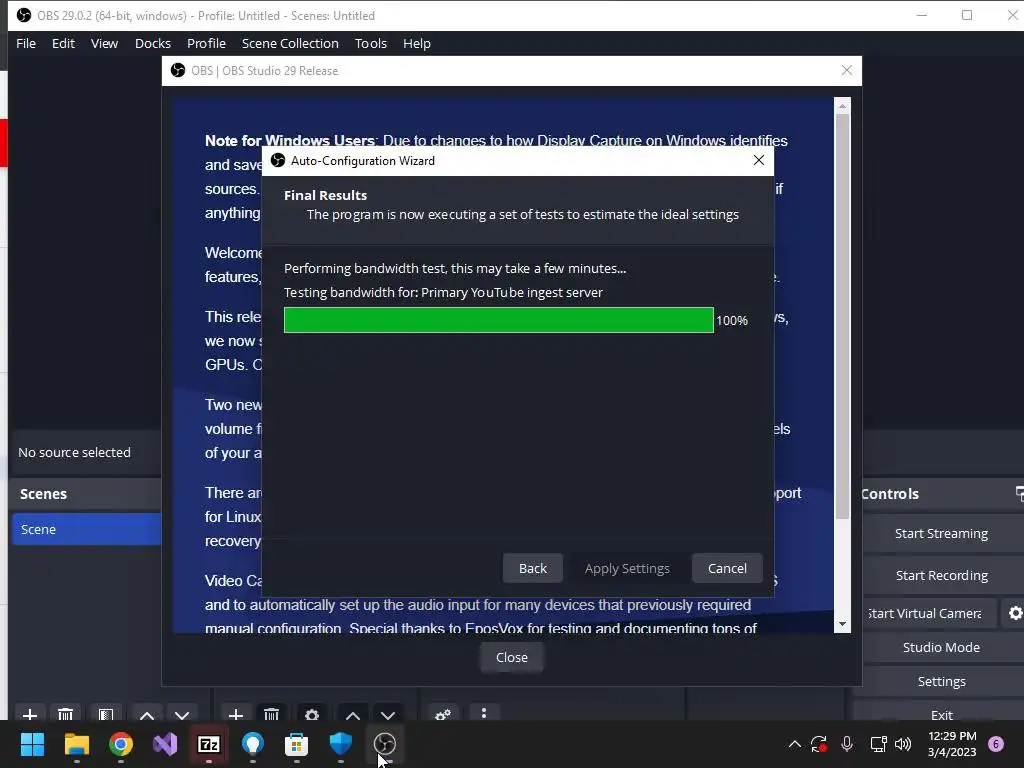Open volume control in system tray
This screenshot has height=768, width=1024.
pos(903,744)
